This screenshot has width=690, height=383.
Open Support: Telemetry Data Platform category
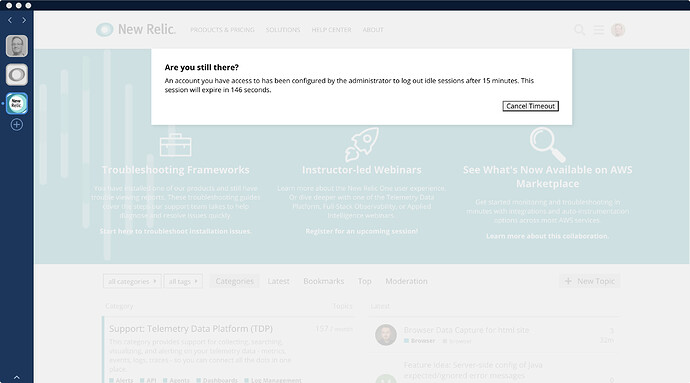click(x=191, y=329)
